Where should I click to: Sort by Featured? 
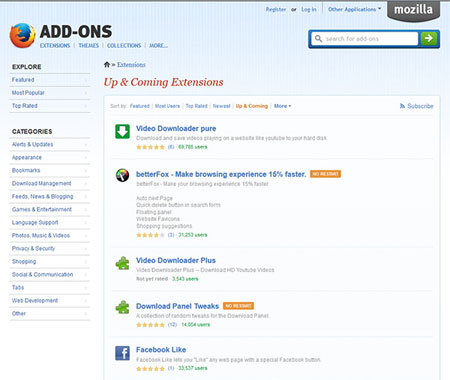140,106
